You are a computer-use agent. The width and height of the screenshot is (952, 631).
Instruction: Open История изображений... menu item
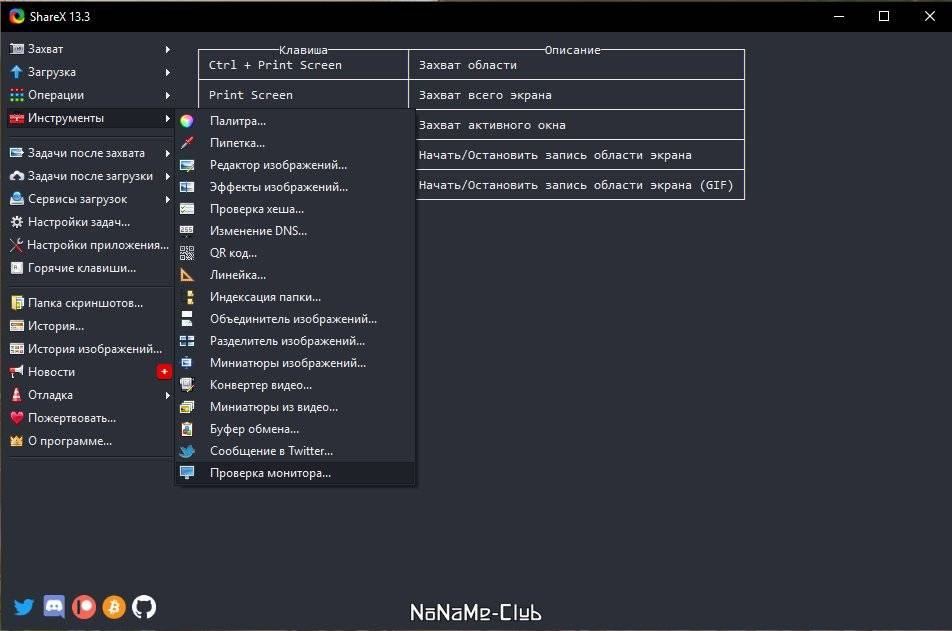click(x=90, y=349)
